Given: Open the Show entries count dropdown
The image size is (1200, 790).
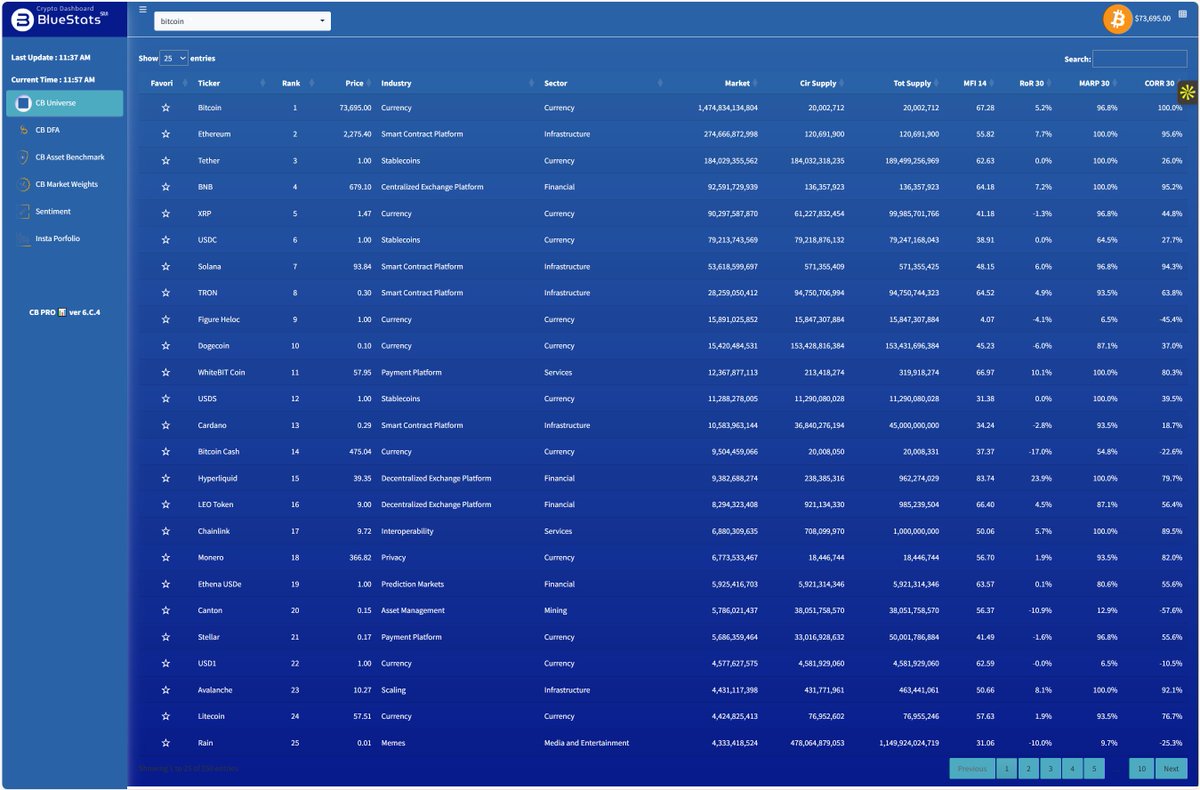Looking at the screenshot, I should (174, 58).
